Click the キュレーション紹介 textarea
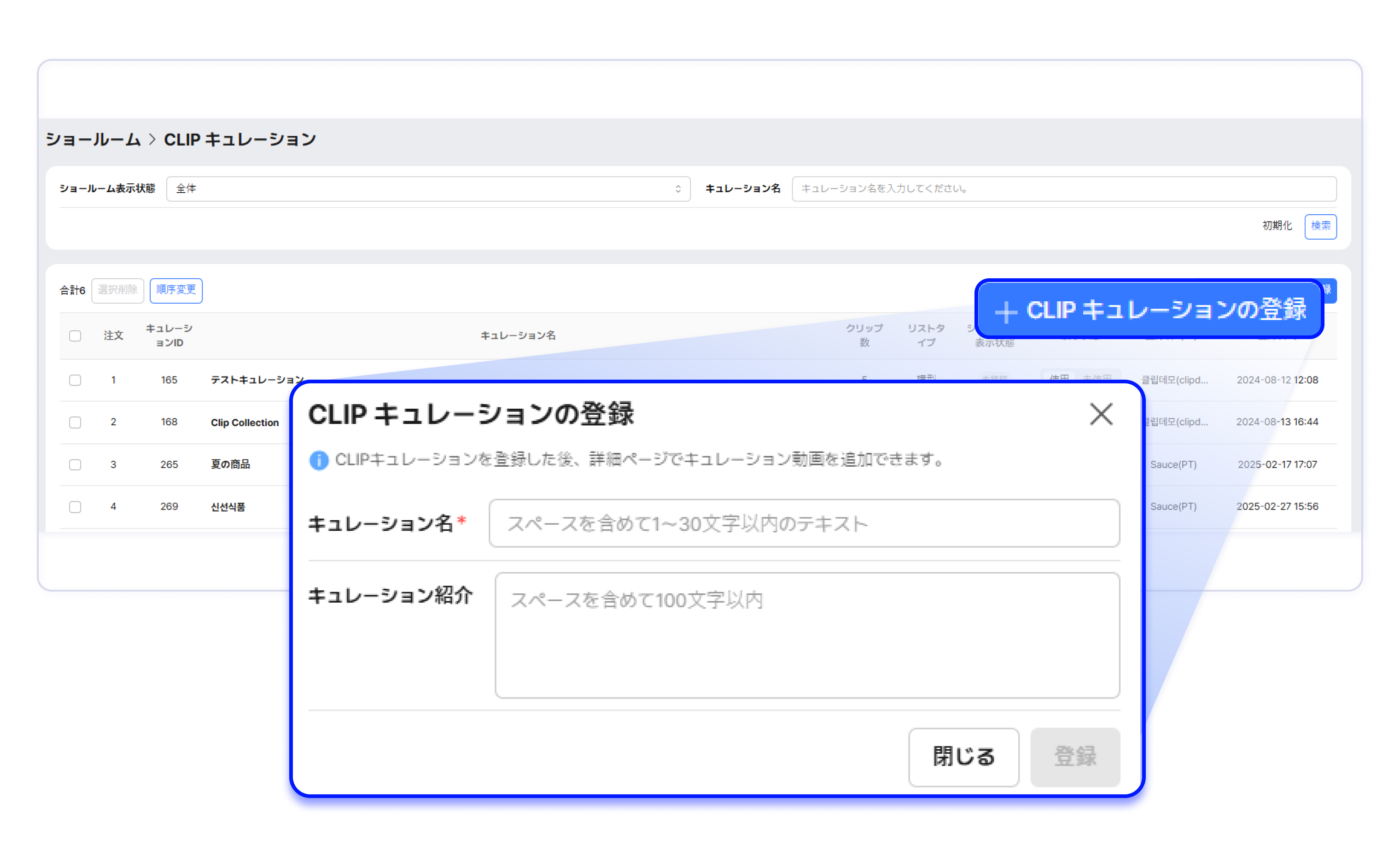 click(x=807, y=635)
